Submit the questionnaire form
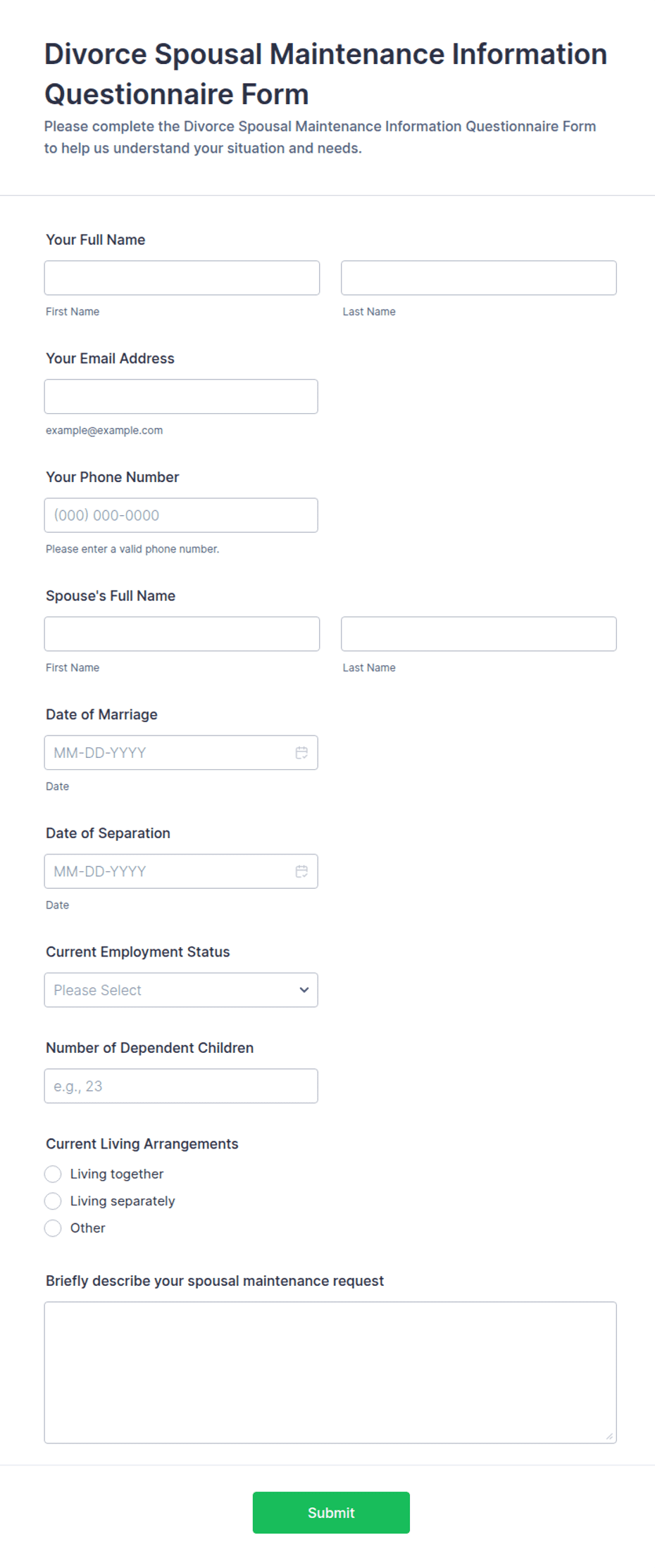The height and width of the screenshot is (1568, 655). tap(331, 1512)
